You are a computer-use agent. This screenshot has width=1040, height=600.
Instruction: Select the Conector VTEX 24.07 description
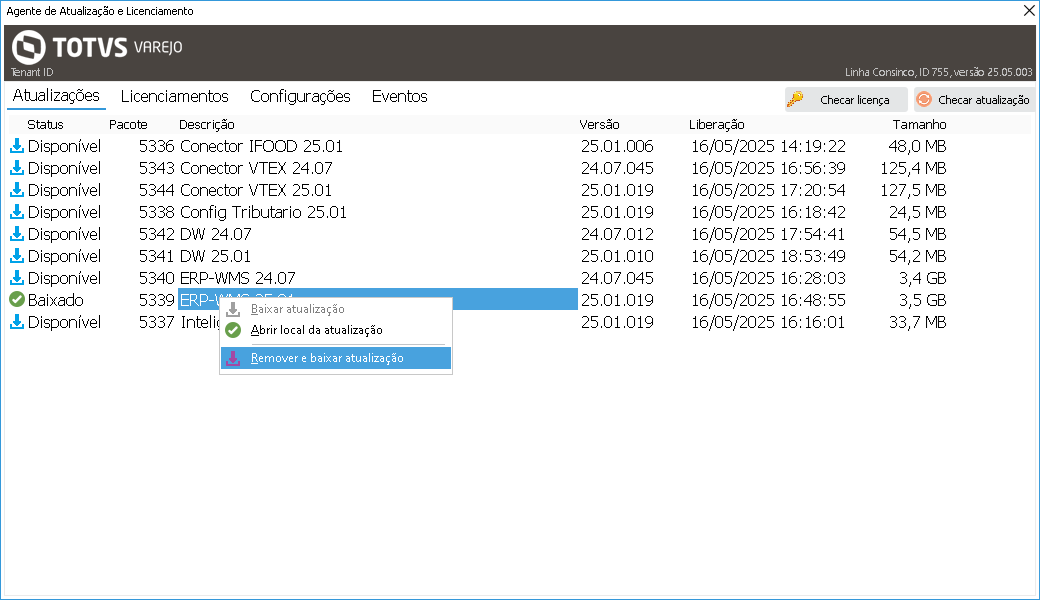tap(256, 168)
